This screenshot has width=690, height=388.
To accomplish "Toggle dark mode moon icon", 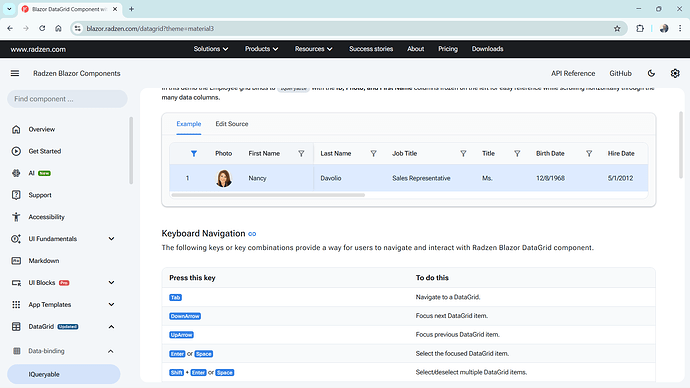I will pyautogui.click(x=651, y=73).
